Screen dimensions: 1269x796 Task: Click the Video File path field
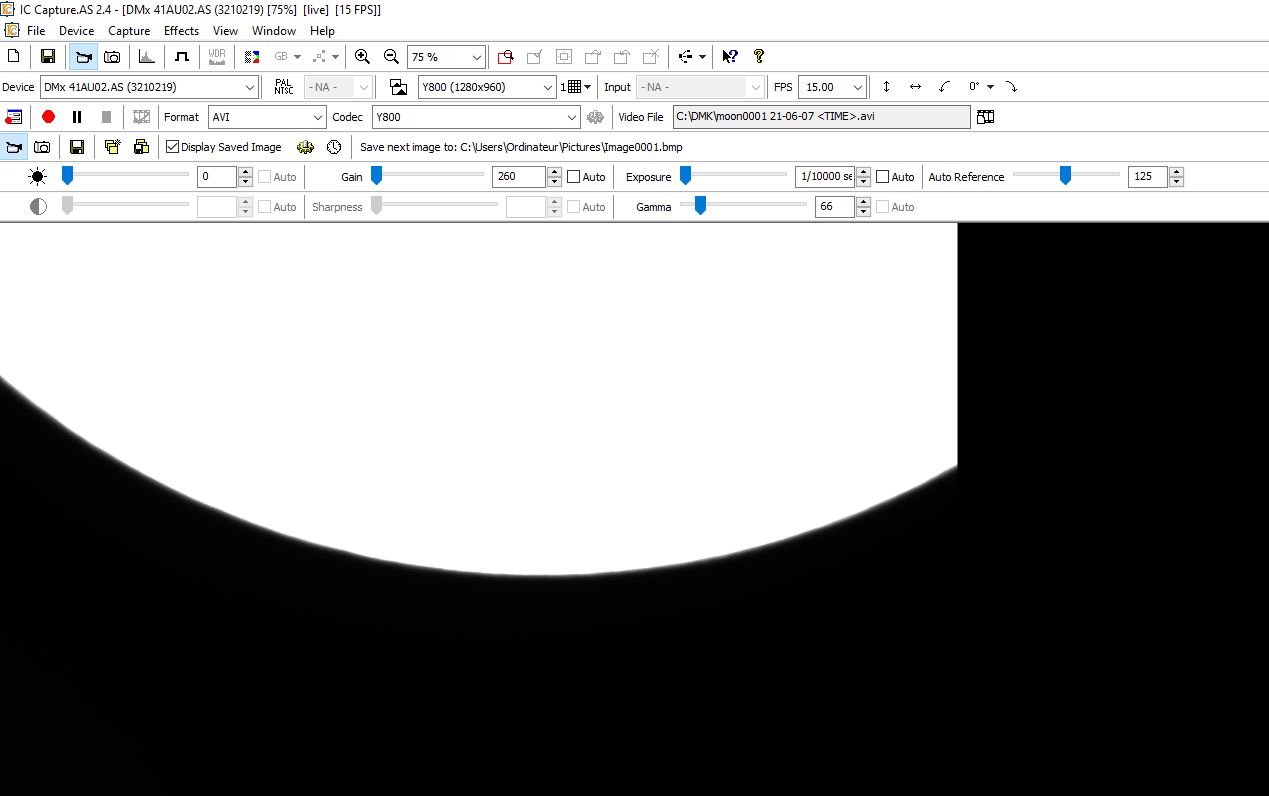821,117
